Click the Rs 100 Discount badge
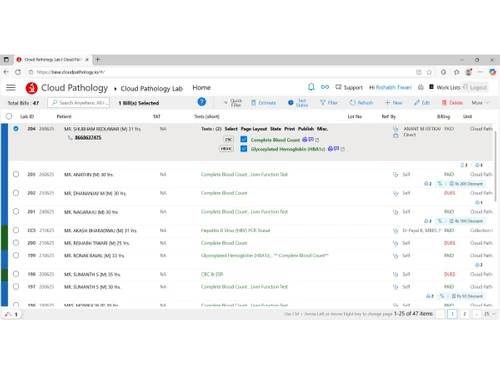This screenshot has height=375, width=500. click(x=466, y=221)
